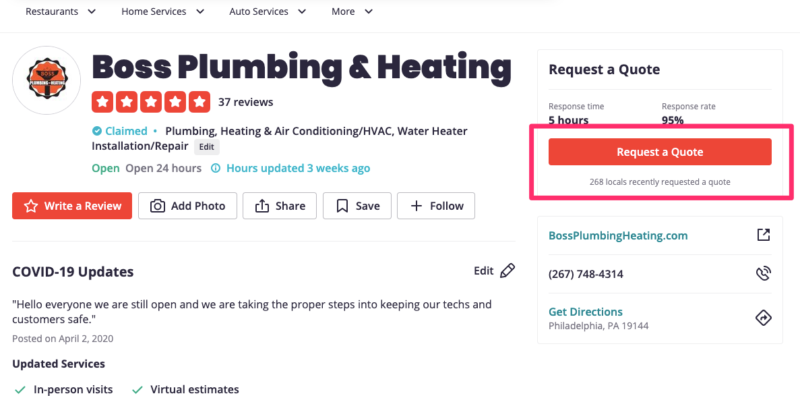Click the external link icon beside BossPlumbingHeating.com
This screenshot has height=396, width=800.
click(763, 235)
